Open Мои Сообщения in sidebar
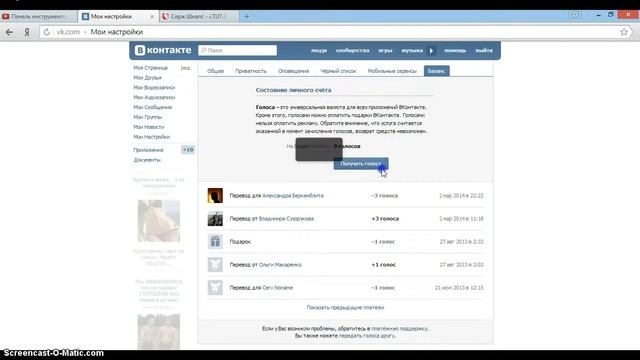This screenshot has height=360, width=640. (x=153, y=107)
